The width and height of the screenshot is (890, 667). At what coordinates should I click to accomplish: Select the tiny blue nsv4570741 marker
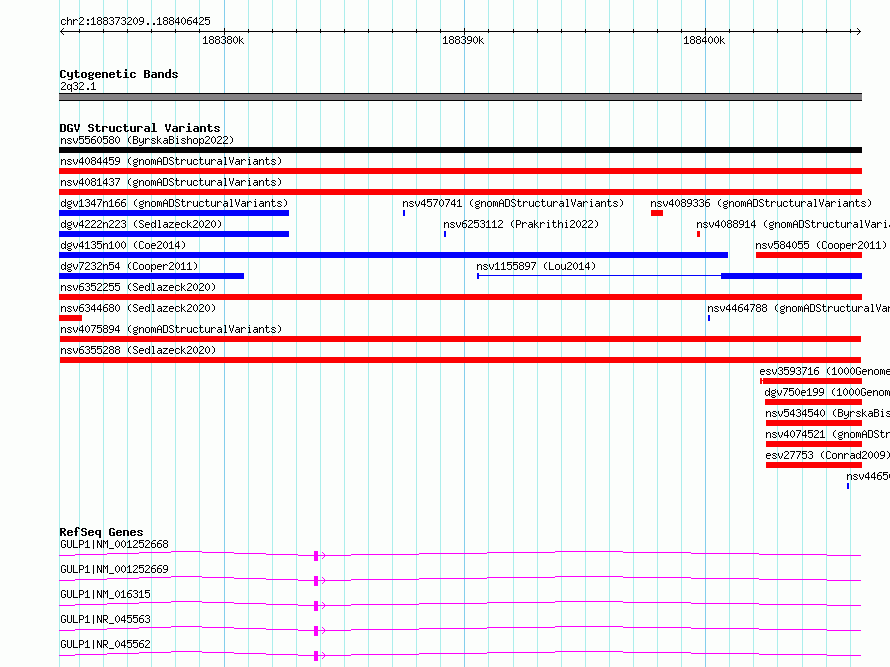pos(404,213)
